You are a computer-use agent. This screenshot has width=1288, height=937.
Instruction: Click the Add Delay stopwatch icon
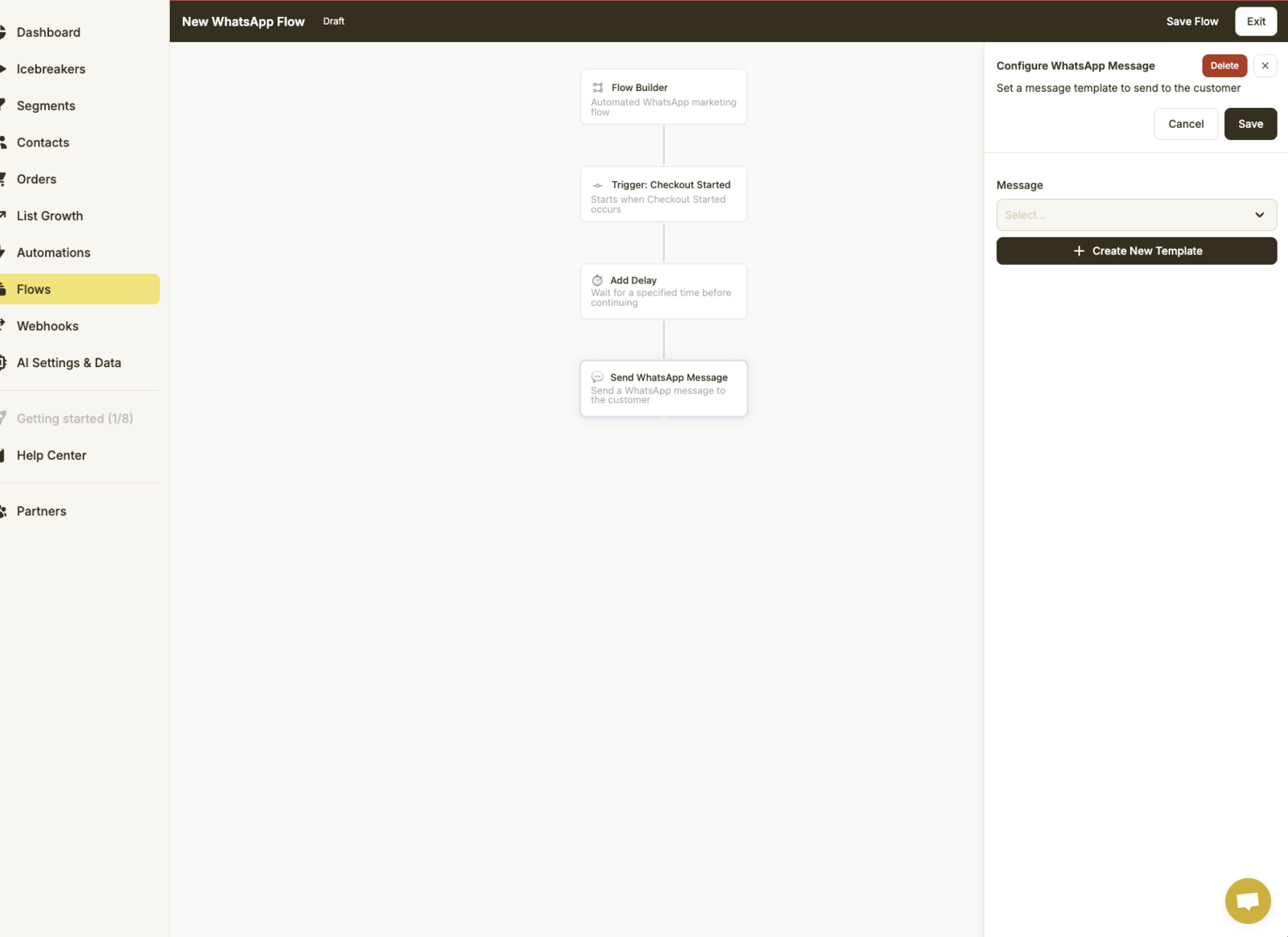tap(597, 281)
